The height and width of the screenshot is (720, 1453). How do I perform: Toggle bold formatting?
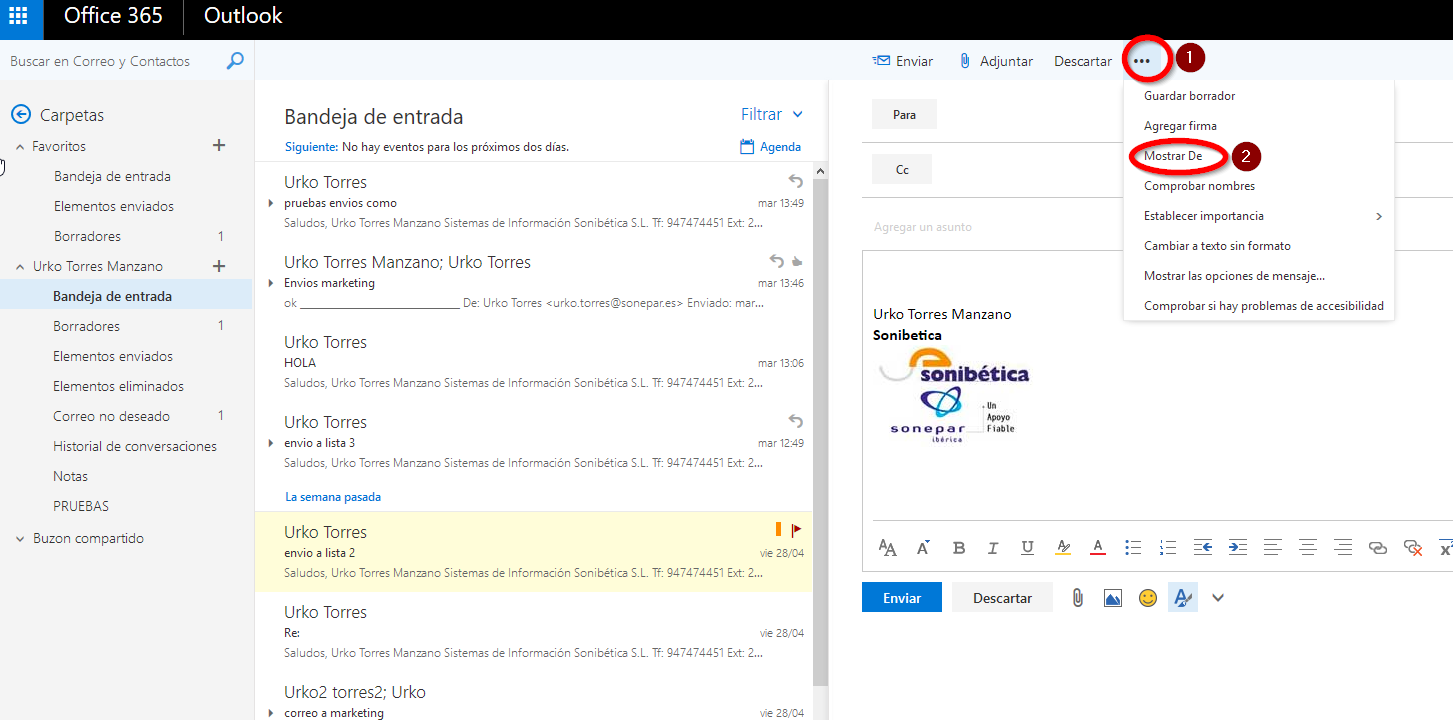(959, 547)
